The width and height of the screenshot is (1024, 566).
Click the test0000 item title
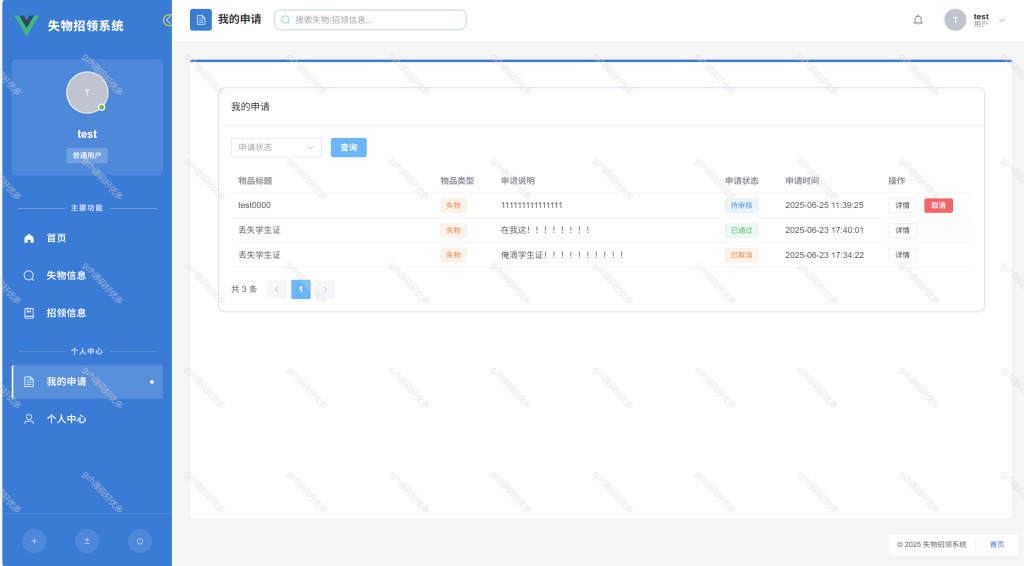point(254,205)
